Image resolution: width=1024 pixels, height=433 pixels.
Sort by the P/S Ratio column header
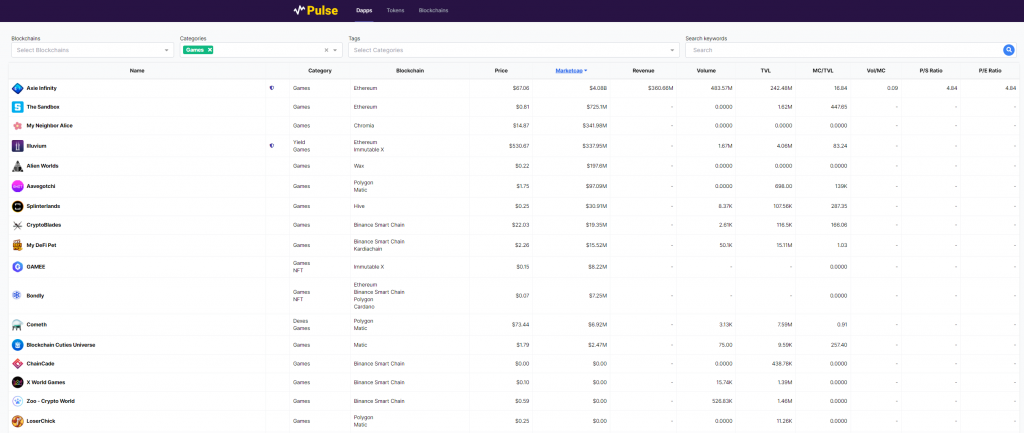tap(931, 70)
